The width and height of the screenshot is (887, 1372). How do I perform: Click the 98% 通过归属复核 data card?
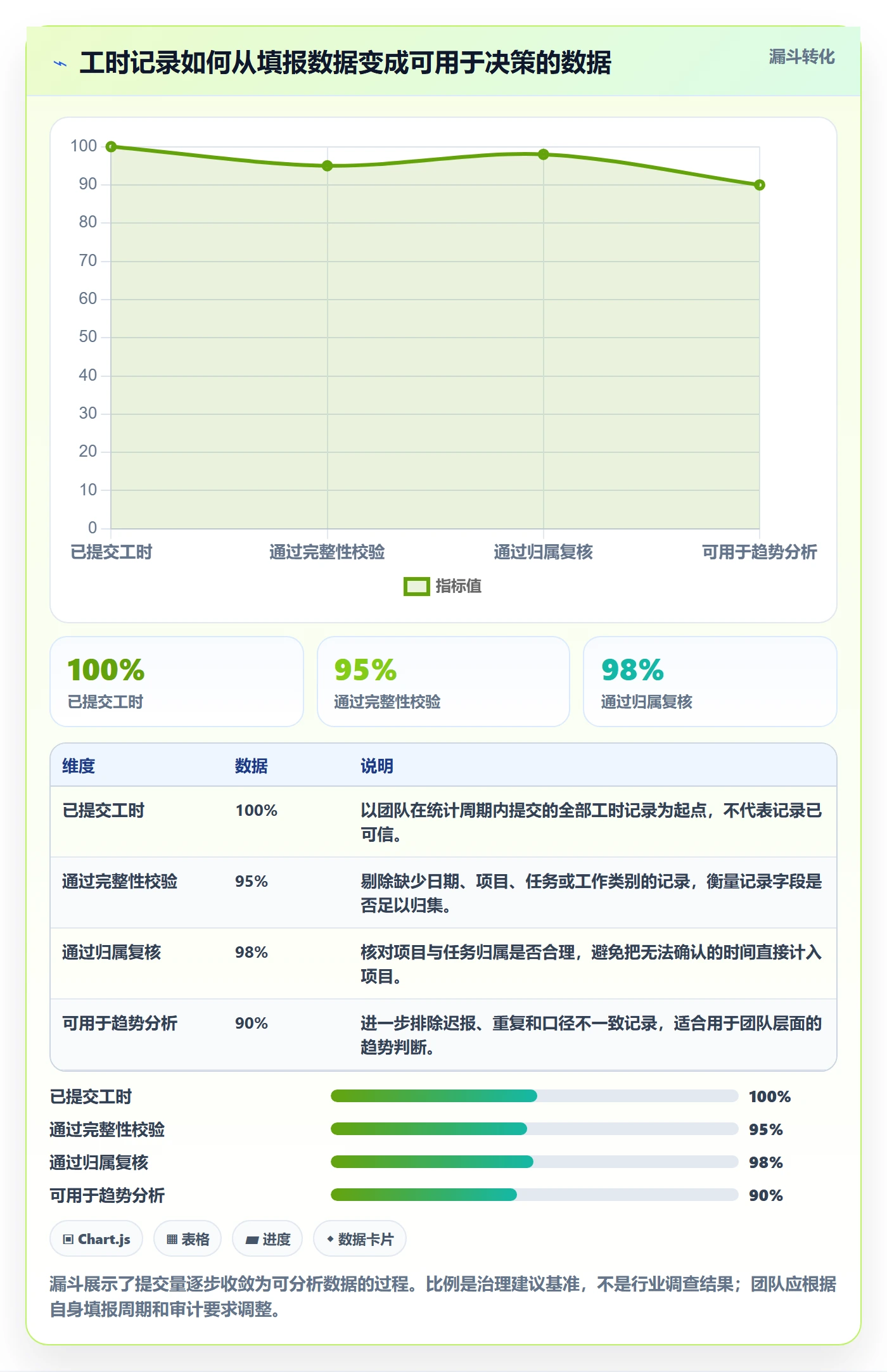(710, 682)
